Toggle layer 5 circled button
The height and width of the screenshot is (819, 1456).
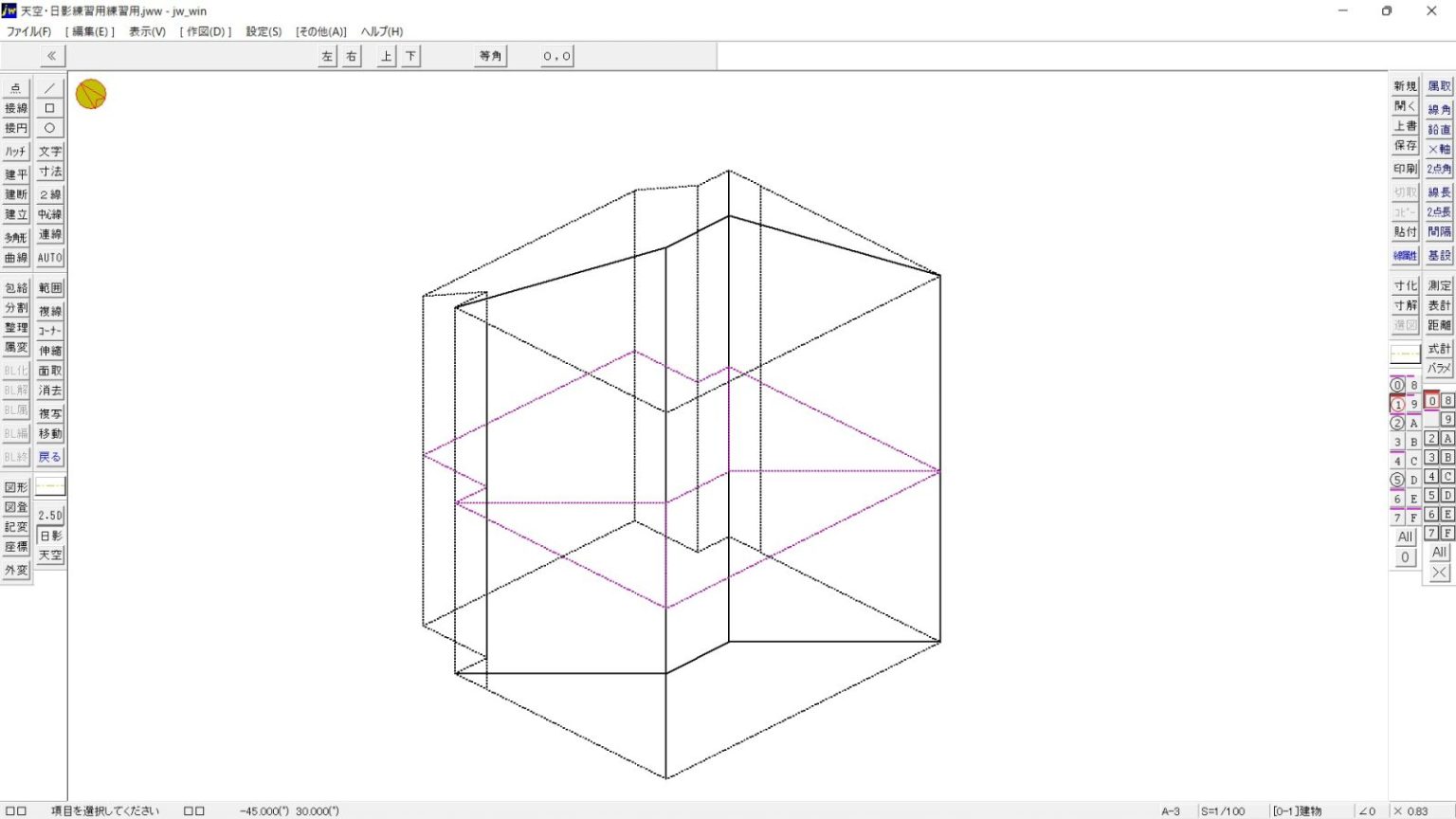1397,480
